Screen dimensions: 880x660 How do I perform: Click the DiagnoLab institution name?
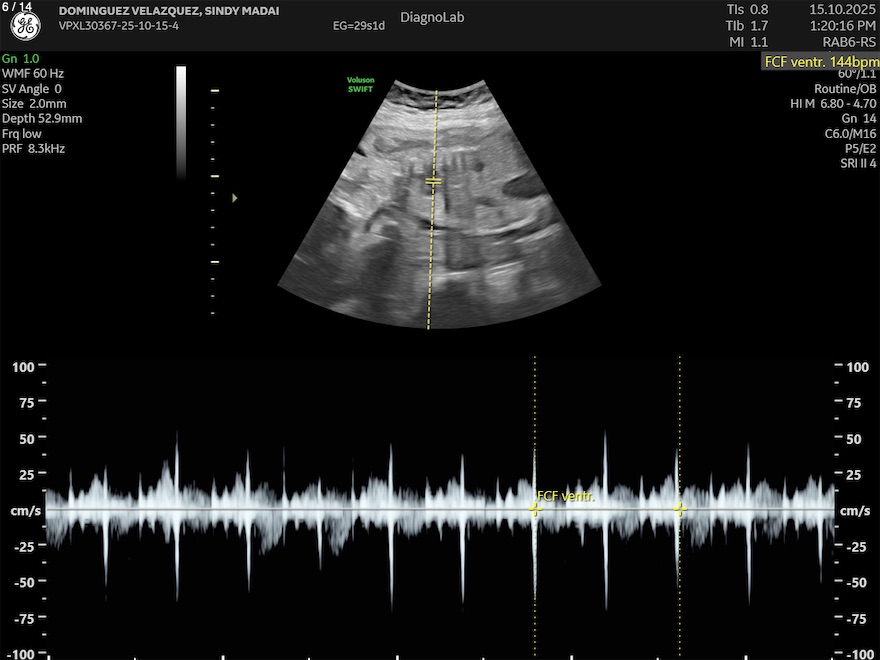click(432, 18)
